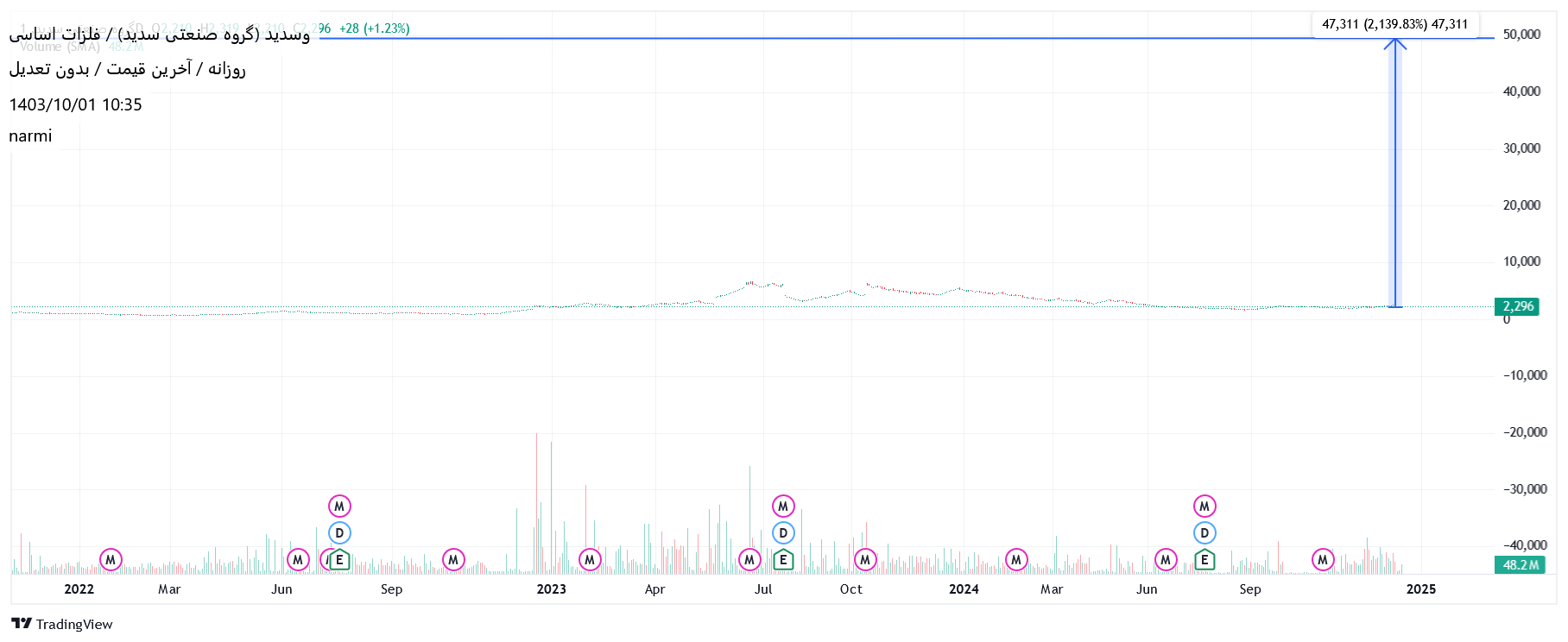The image size is (1568, 642).
Task: Click the E earnings marker in July 2022
Action: click(339, 560)
